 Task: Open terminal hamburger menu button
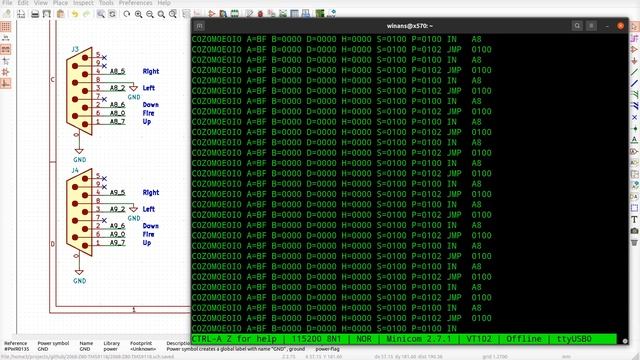pos(591,26)
